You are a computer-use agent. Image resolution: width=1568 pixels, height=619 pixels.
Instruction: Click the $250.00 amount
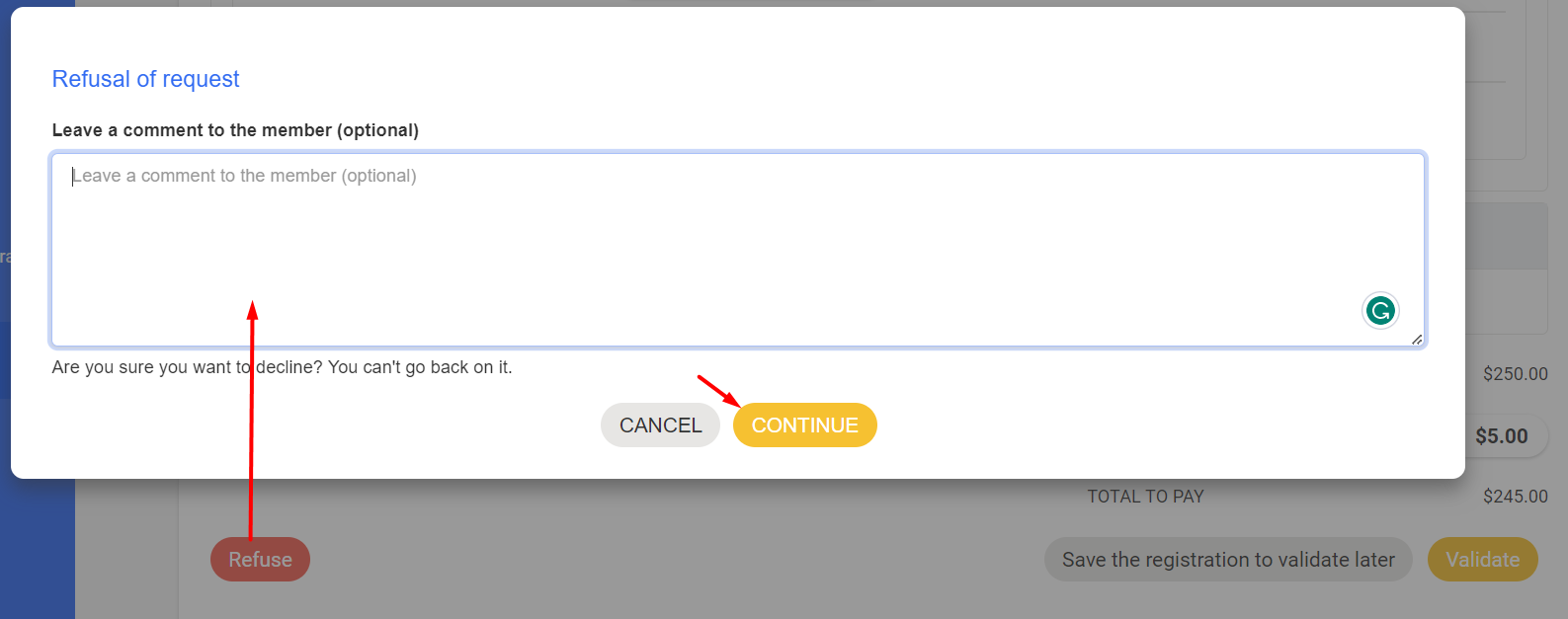tap(1515, 374)
